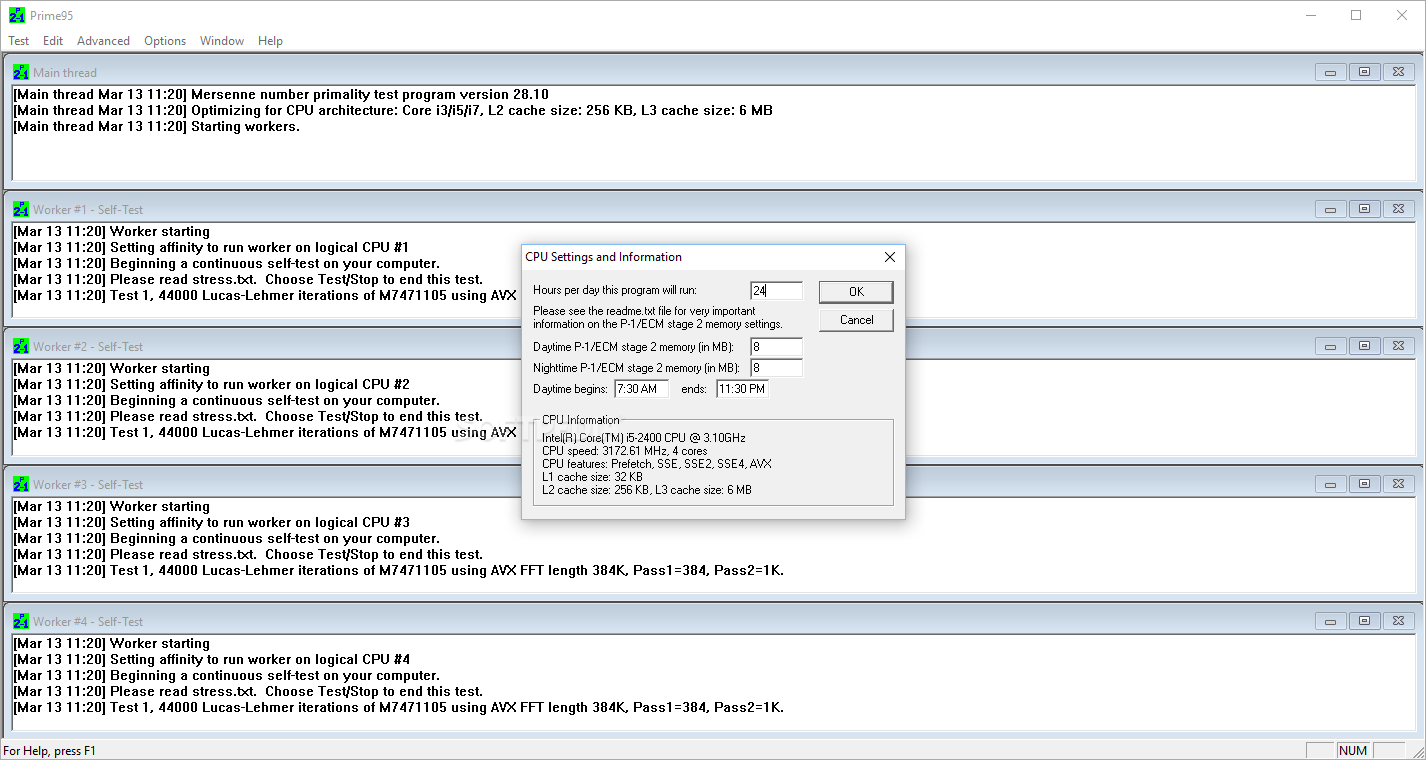Confirm CPU settings with OK button
Viewport: 1426px width, 760px height.
click(856, 292)
